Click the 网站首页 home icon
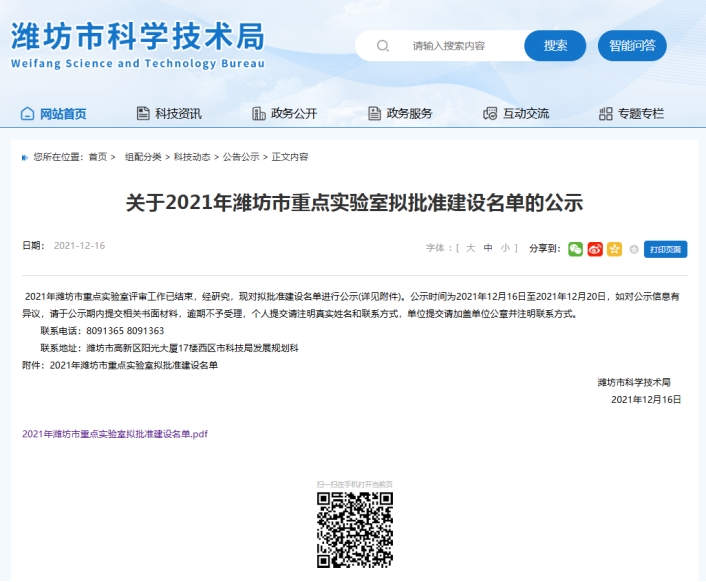Viewport: 706px width, 582px height. click(27, 114)
